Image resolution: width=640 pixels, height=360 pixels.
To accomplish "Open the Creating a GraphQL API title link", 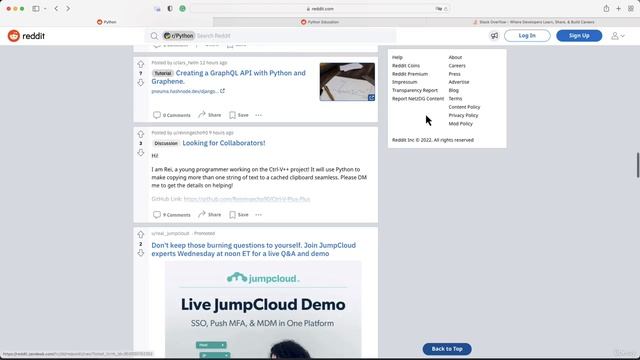I will pos(228,77).
